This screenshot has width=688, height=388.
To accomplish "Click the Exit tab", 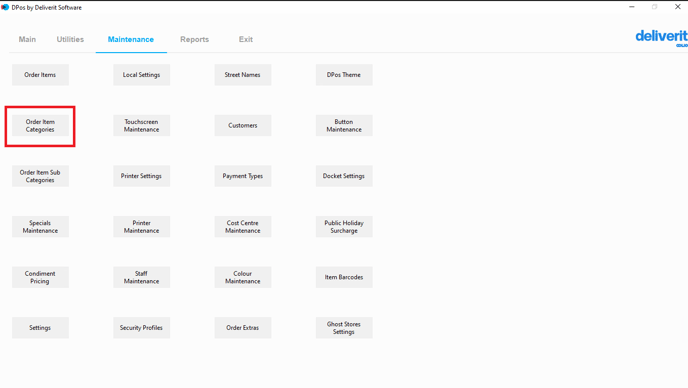I will (246, 40).
